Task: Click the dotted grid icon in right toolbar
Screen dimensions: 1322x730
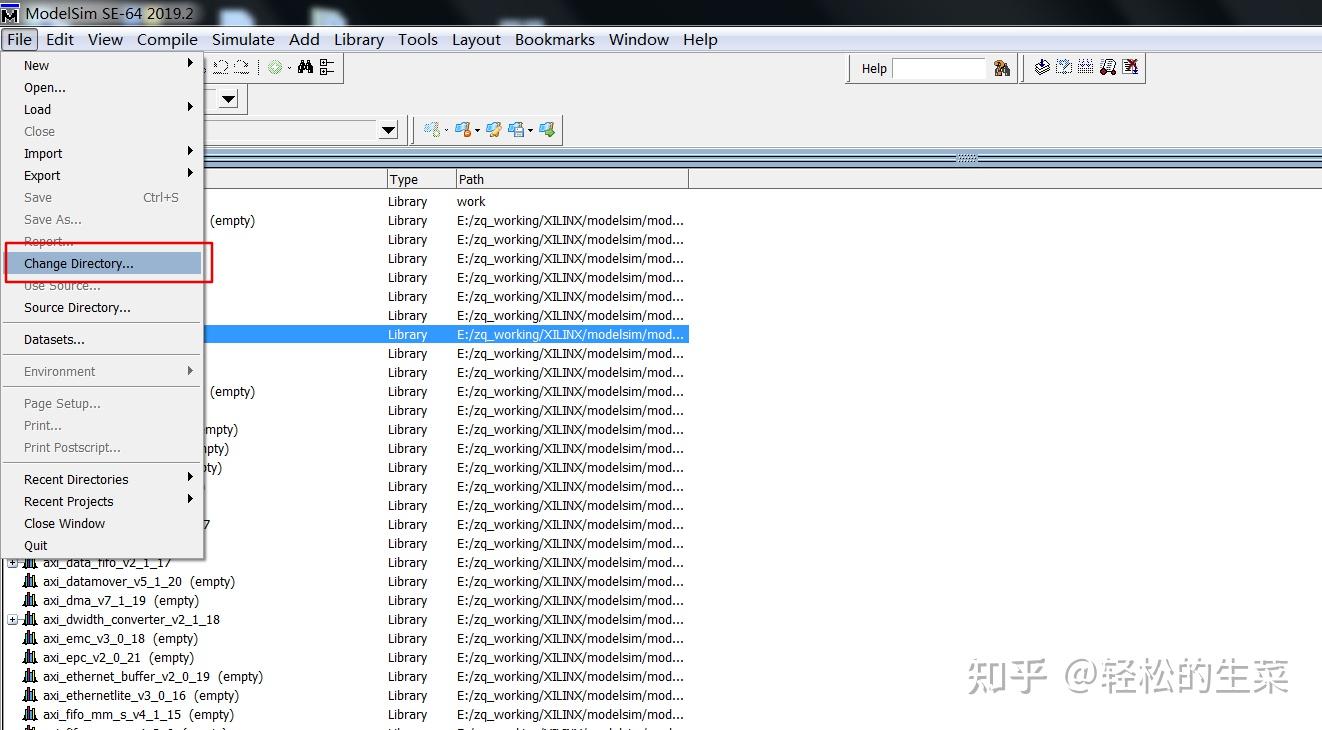Action: pos(1086,67)
